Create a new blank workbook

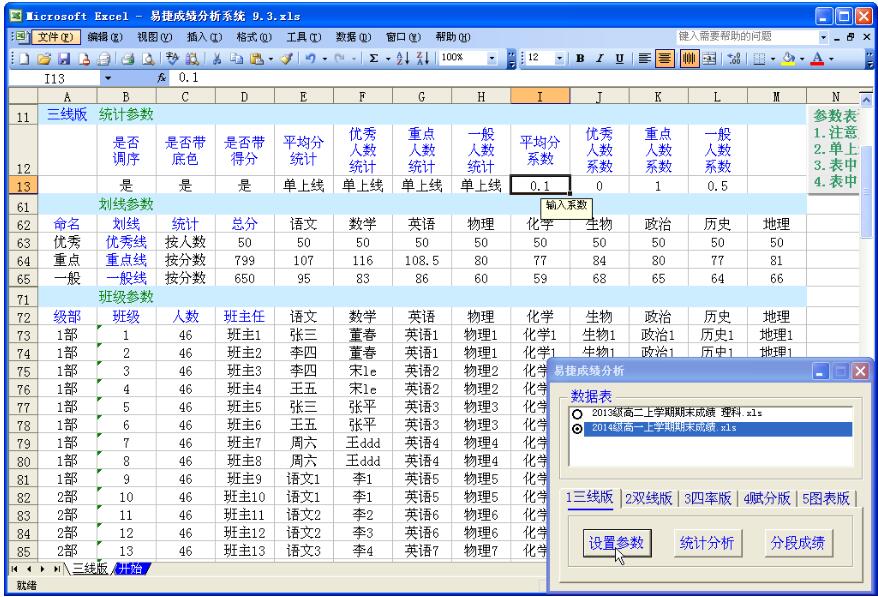(x=24, y=58)
